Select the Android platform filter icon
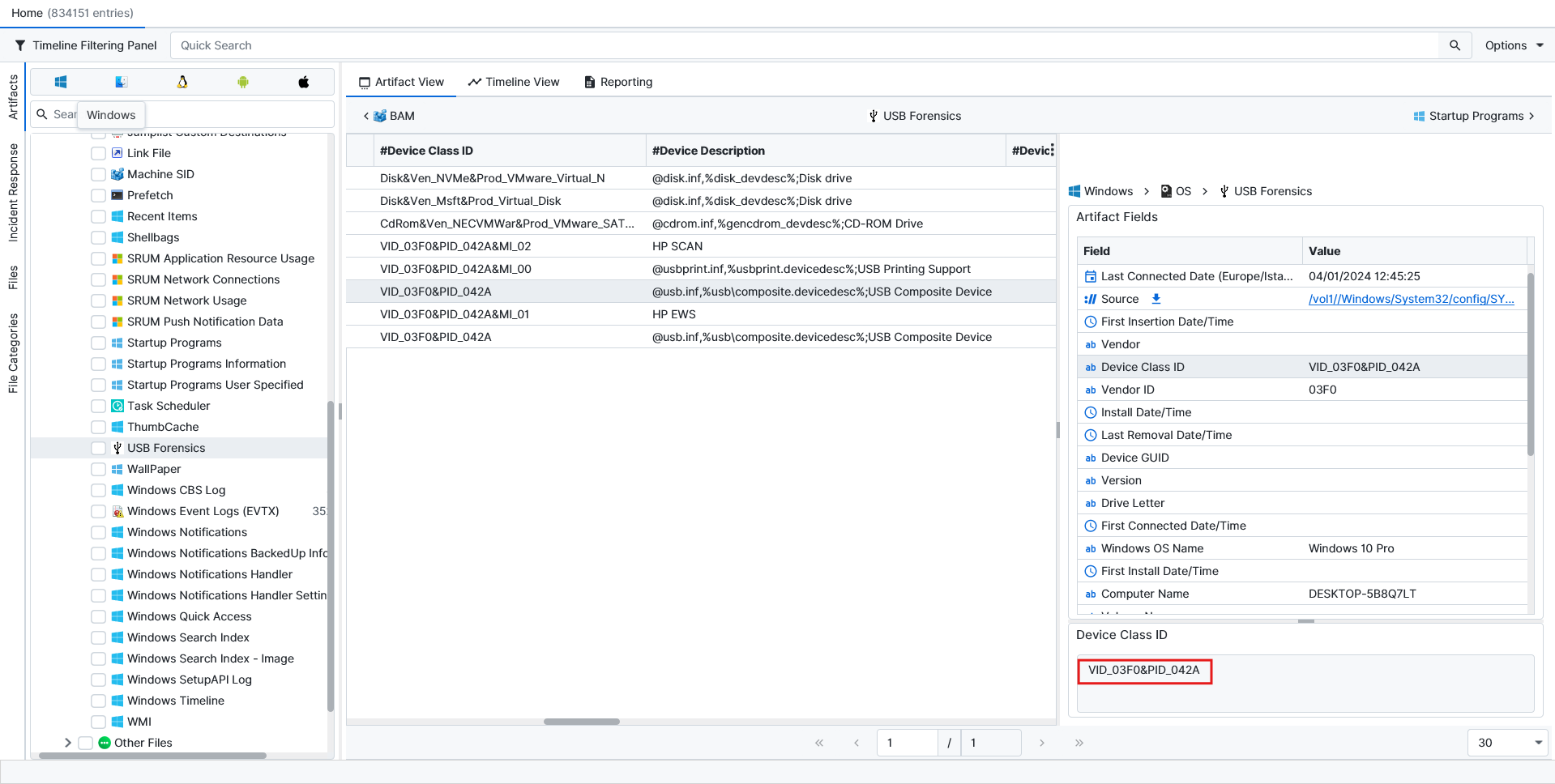The image size is (1555, 784). point(243,82)
